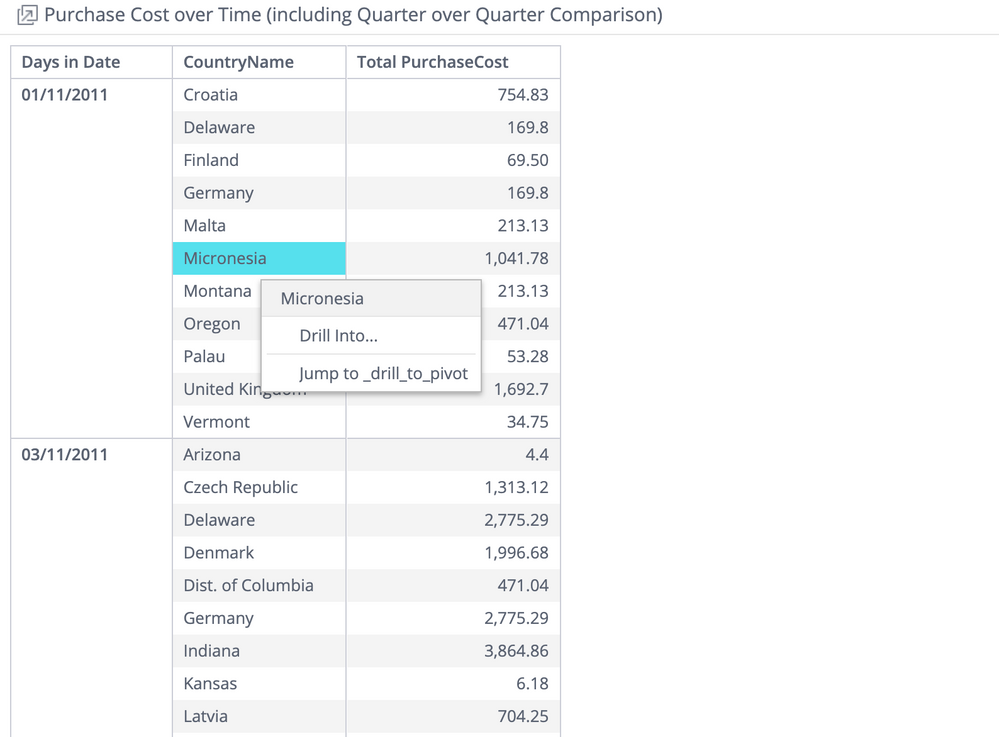This screenshot has height=737, width=999.
Task: Click the 03/11/2011 date row header
Action: 65,454
